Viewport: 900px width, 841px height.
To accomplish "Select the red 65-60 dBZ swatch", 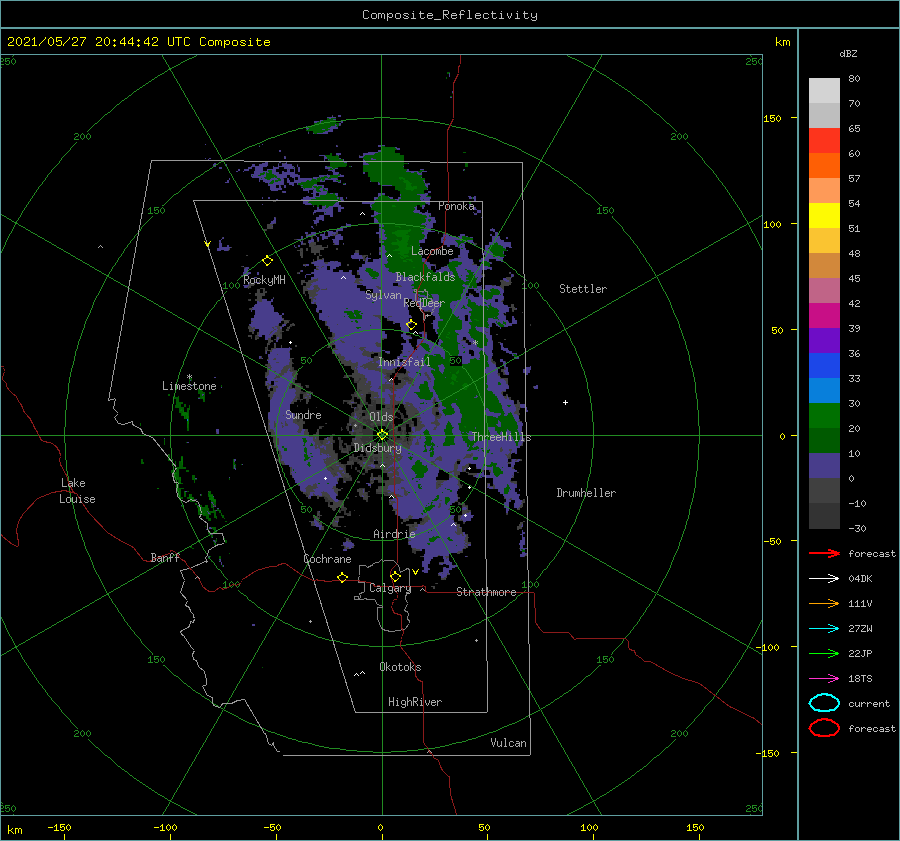I will click(824, 141).
